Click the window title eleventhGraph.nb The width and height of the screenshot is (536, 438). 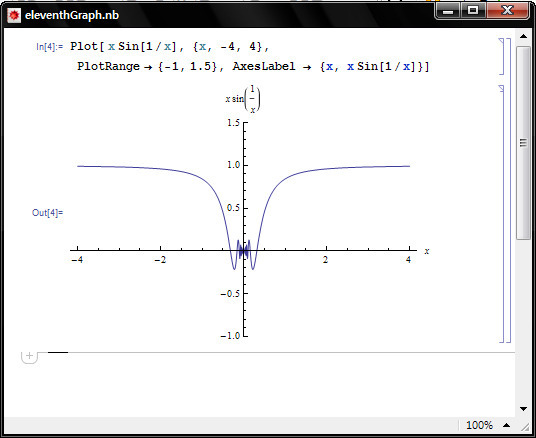[72, 15]
